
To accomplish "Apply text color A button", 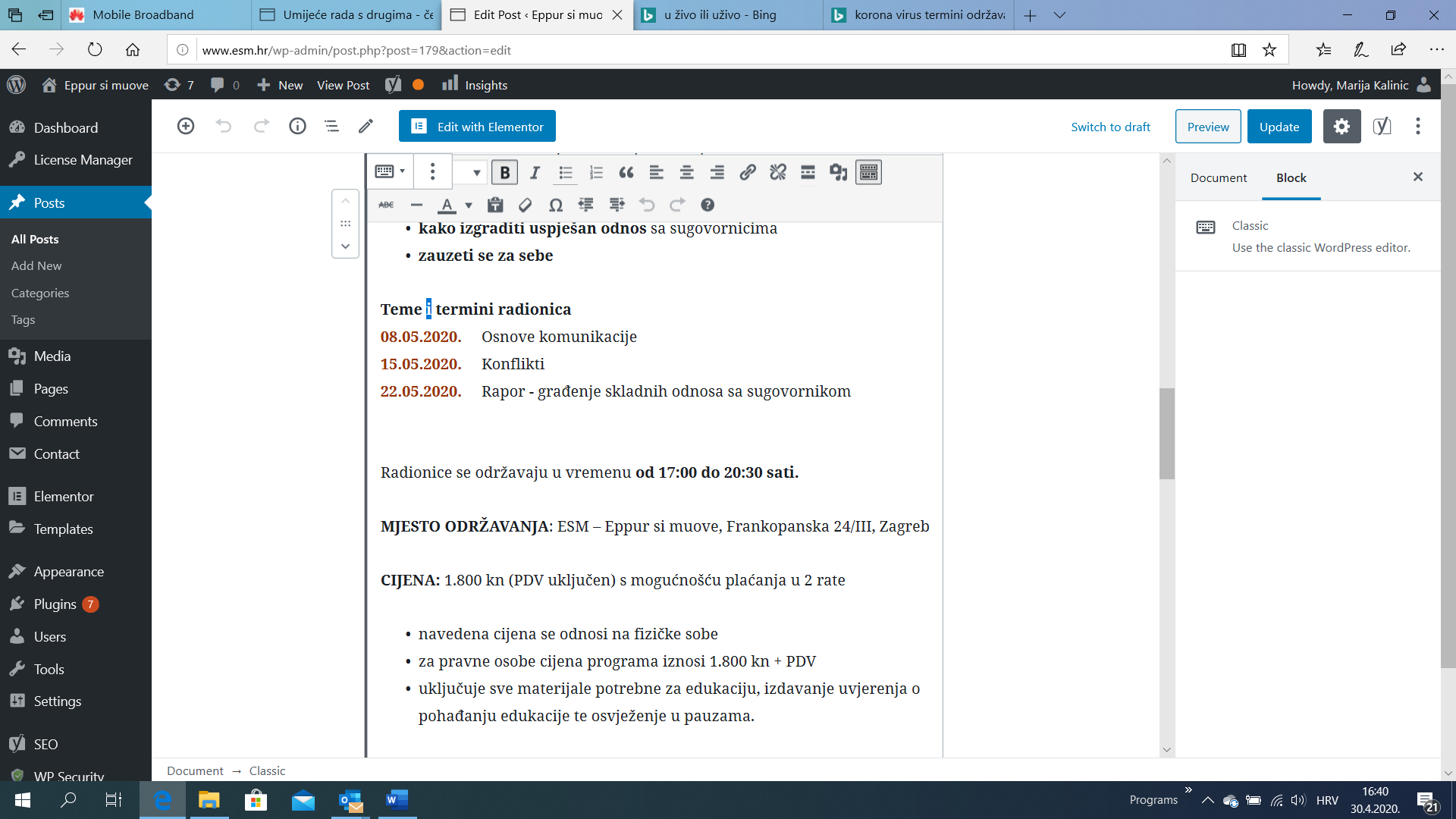I will coord(447,205).
